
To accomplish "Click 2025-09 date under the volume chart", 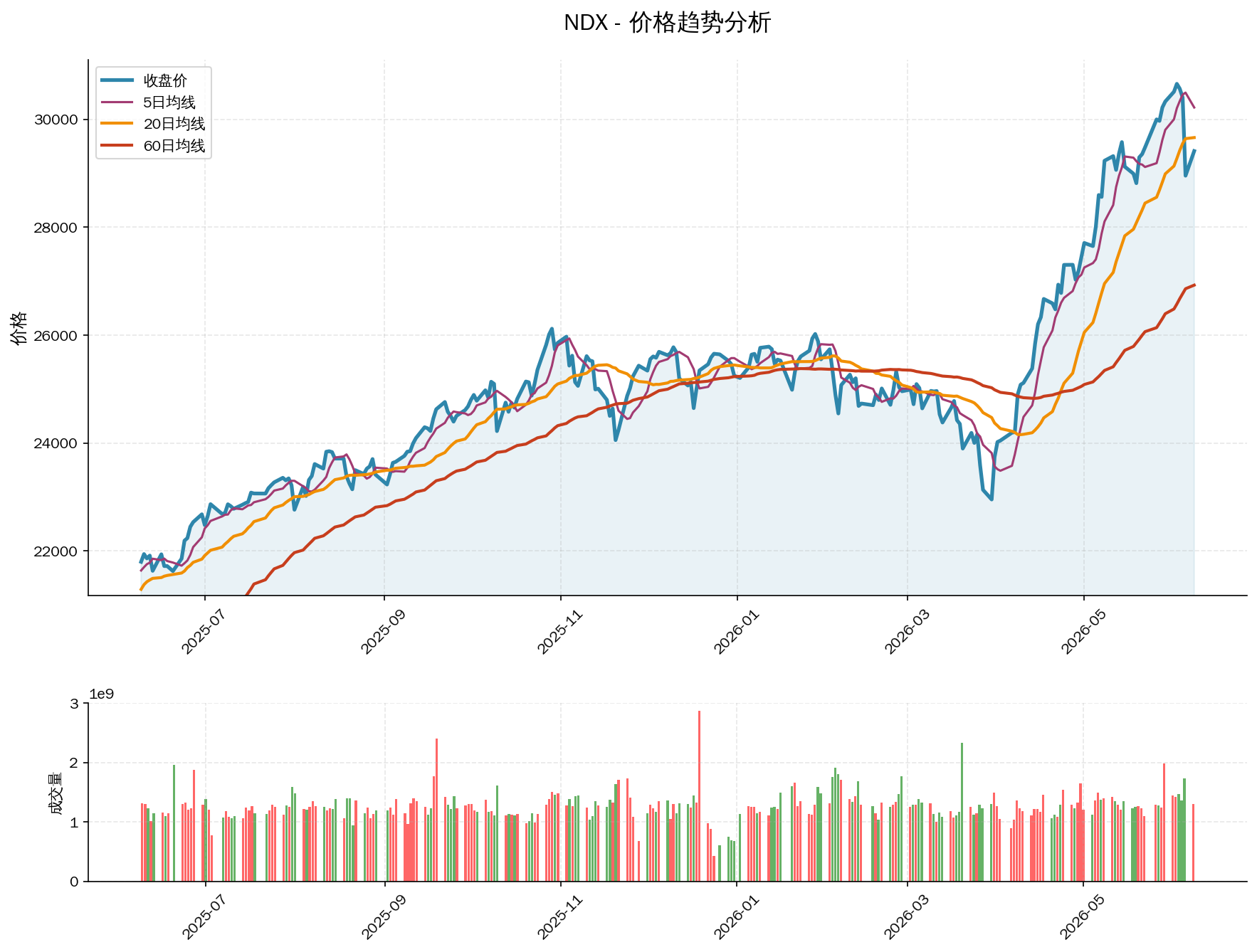I will (x=383, y=918).
